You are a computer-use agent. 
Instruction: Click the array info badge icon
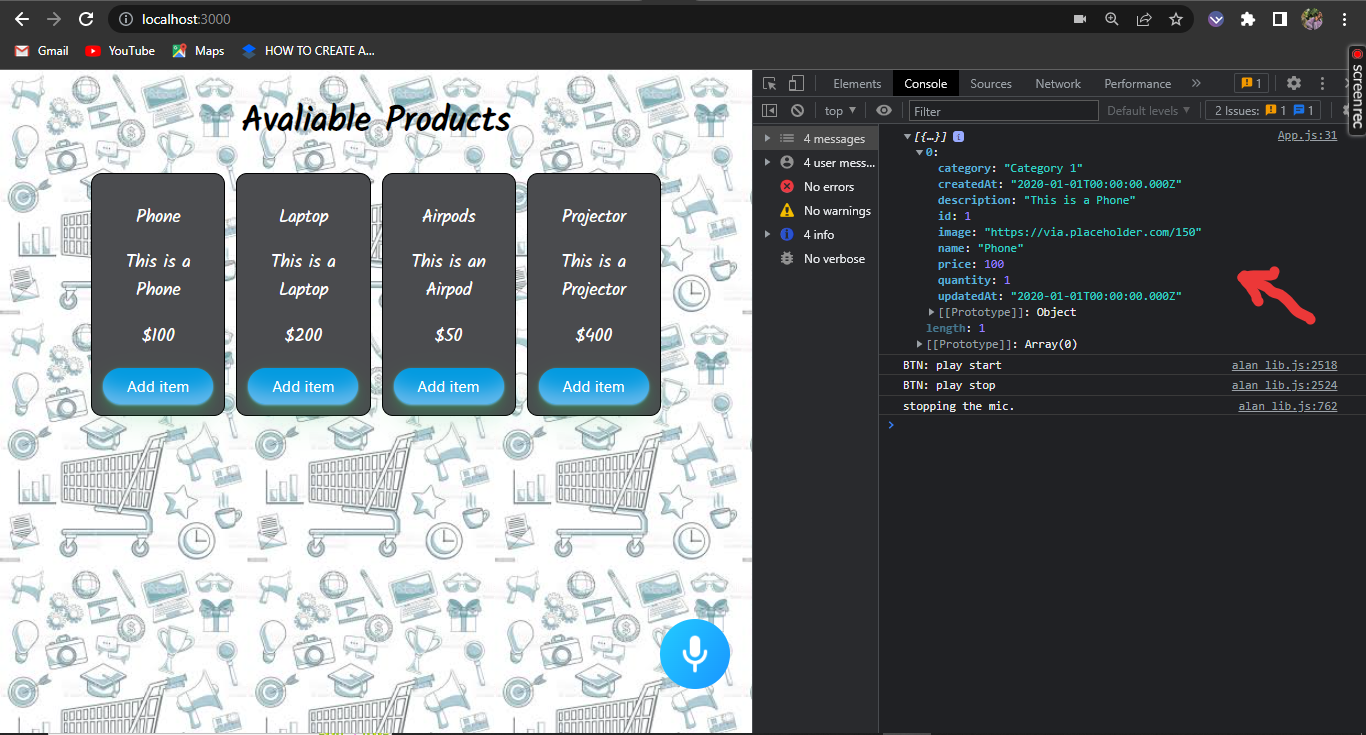tap(958, 137)
